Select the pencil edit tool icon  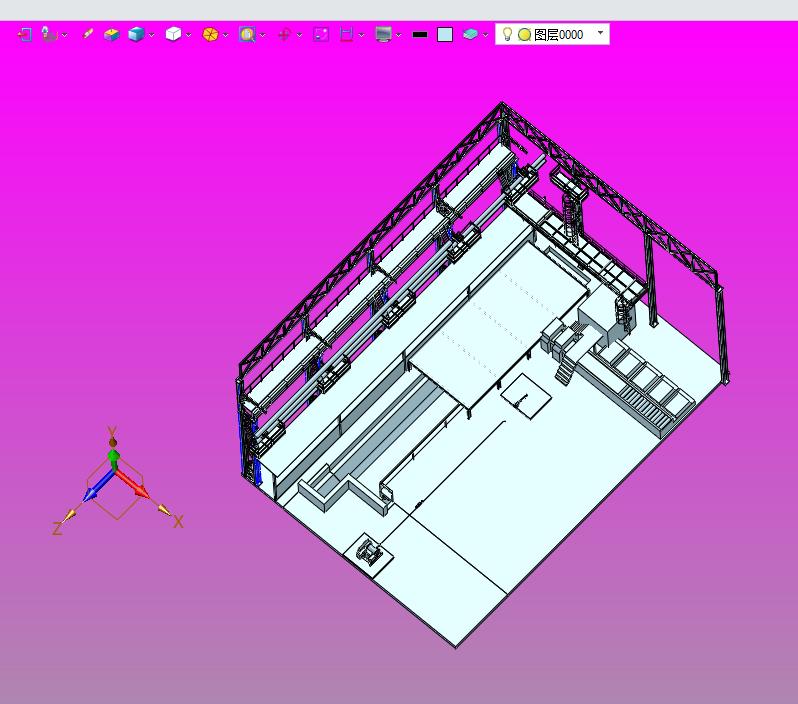tap(88, 34)
